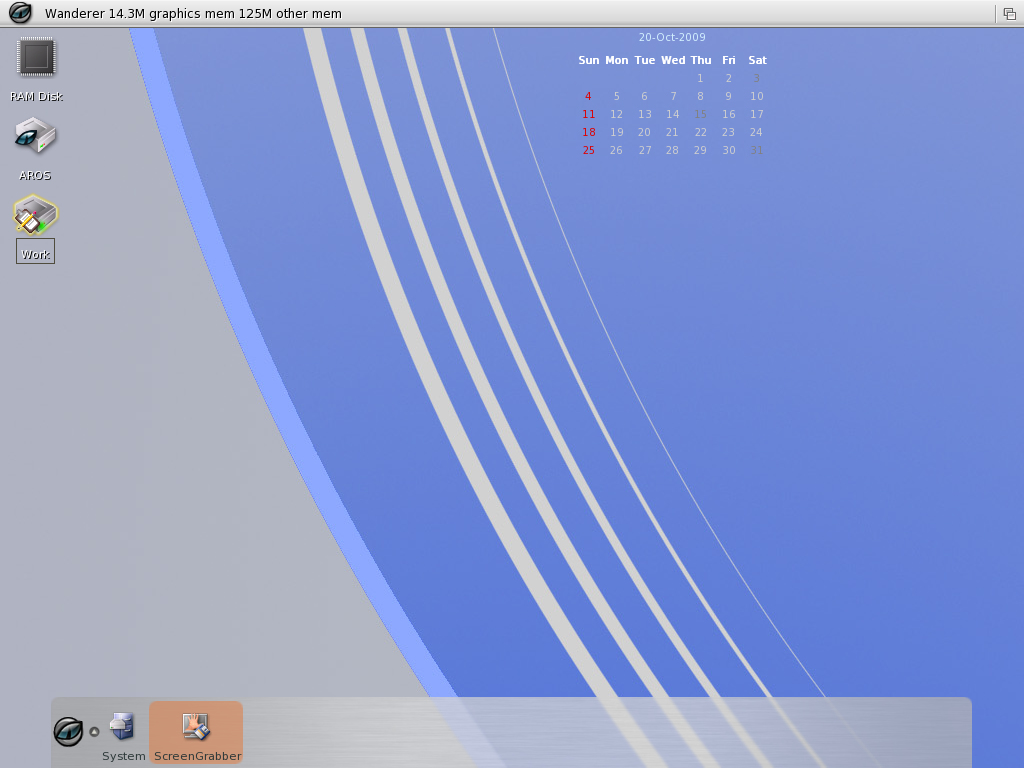Select red Sunday date 11 in calendar
1024x768 pixels.
click(588, 115)
